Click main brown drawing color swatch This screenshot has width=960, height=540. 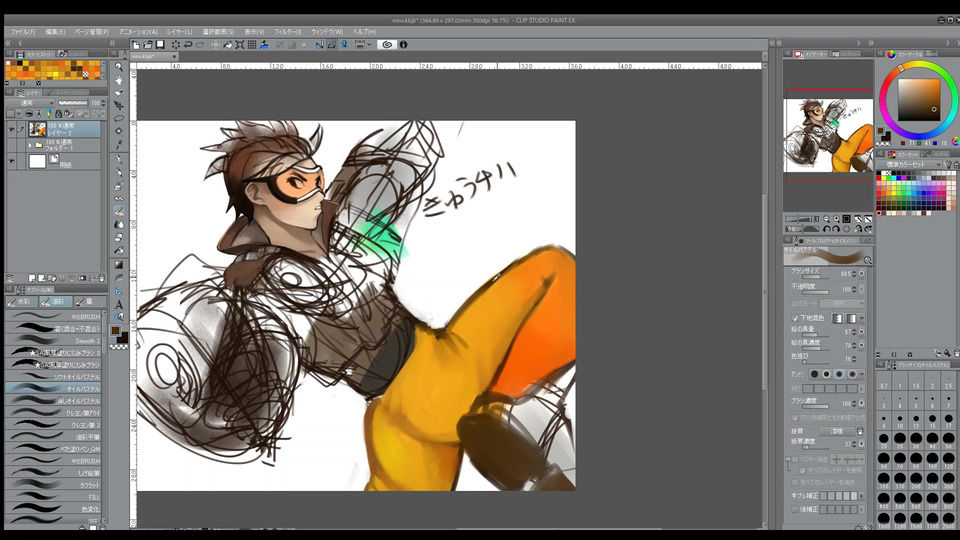point(115,331)
